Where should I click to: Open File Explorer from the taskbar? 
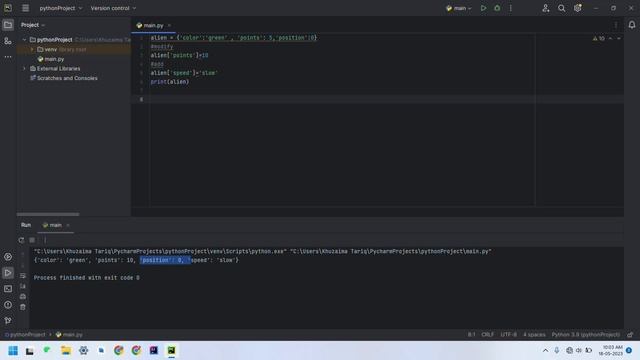tap(66, 351)
